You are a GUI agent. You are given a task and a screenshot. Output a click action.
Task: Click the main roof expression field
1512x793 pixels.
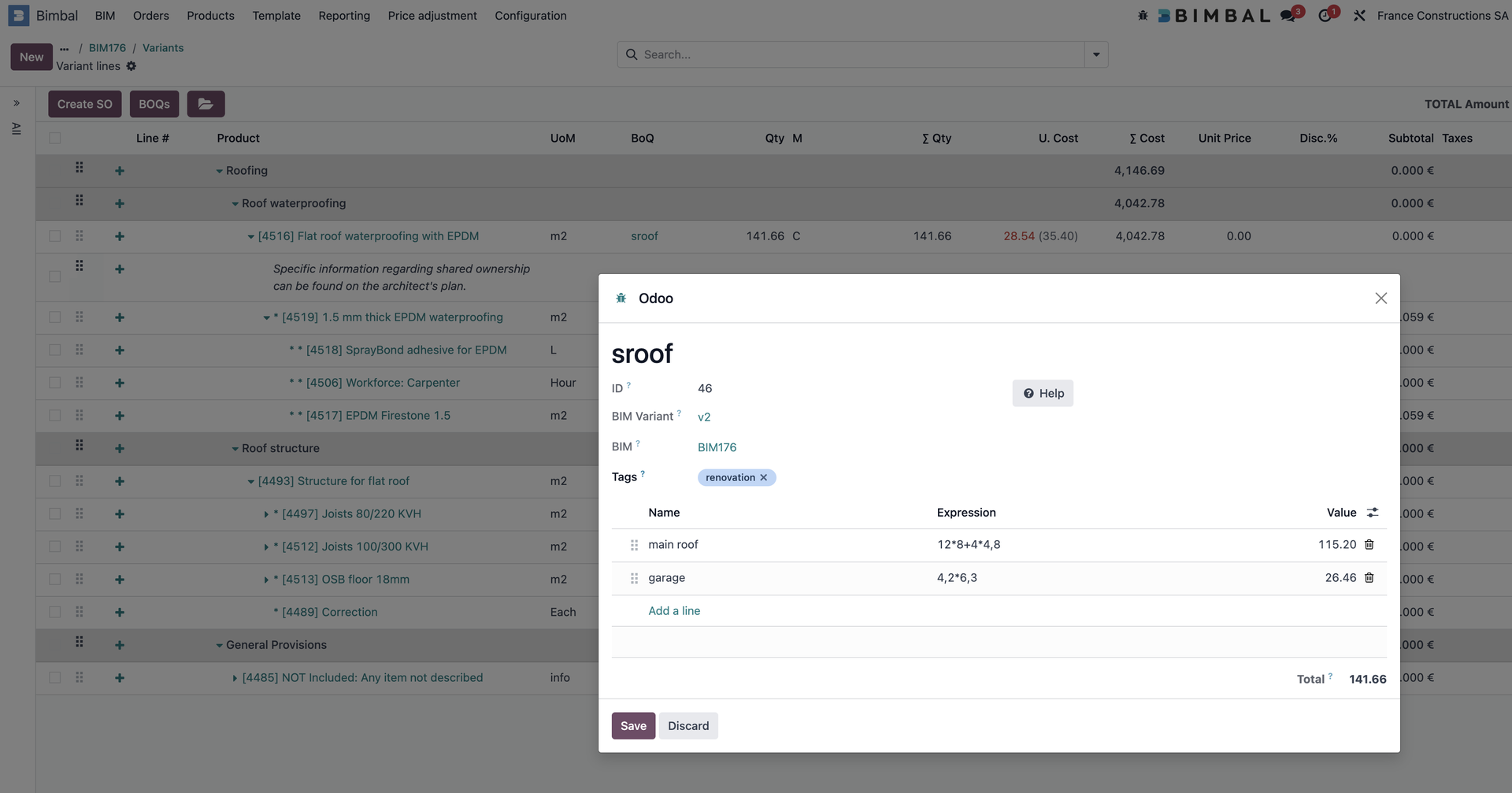968,545
